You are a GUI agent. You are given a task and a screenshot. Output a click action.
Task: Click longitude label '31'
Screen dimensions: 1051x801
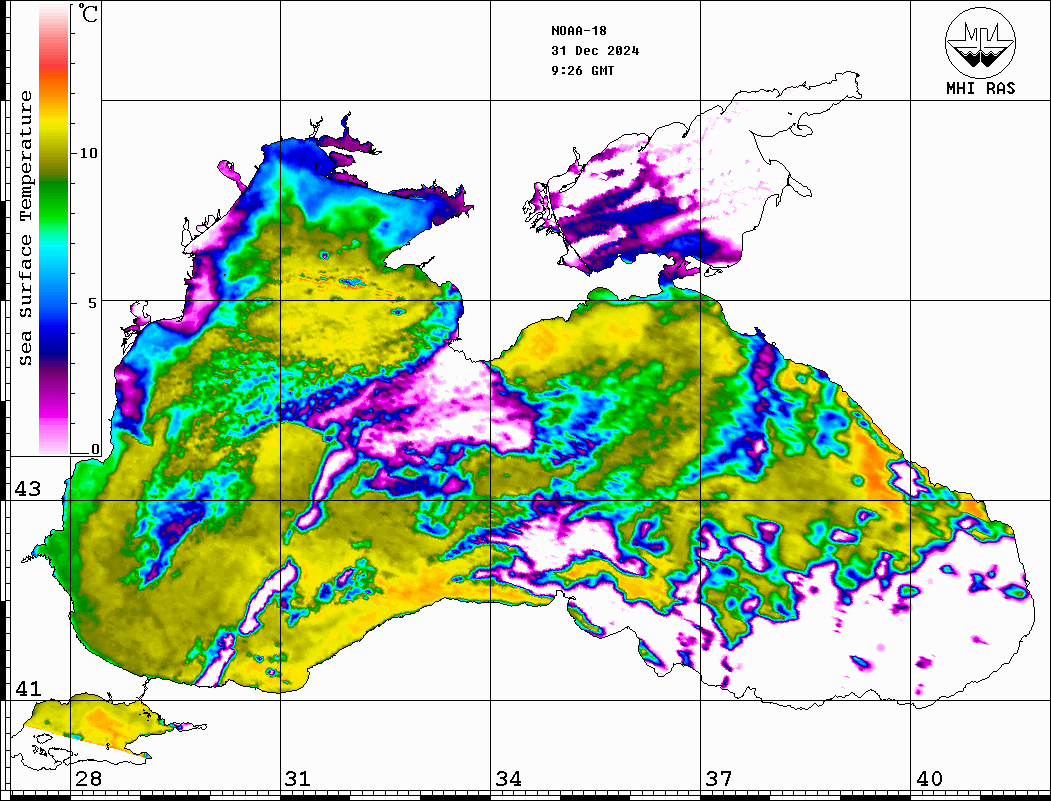(x=298, y=779)
